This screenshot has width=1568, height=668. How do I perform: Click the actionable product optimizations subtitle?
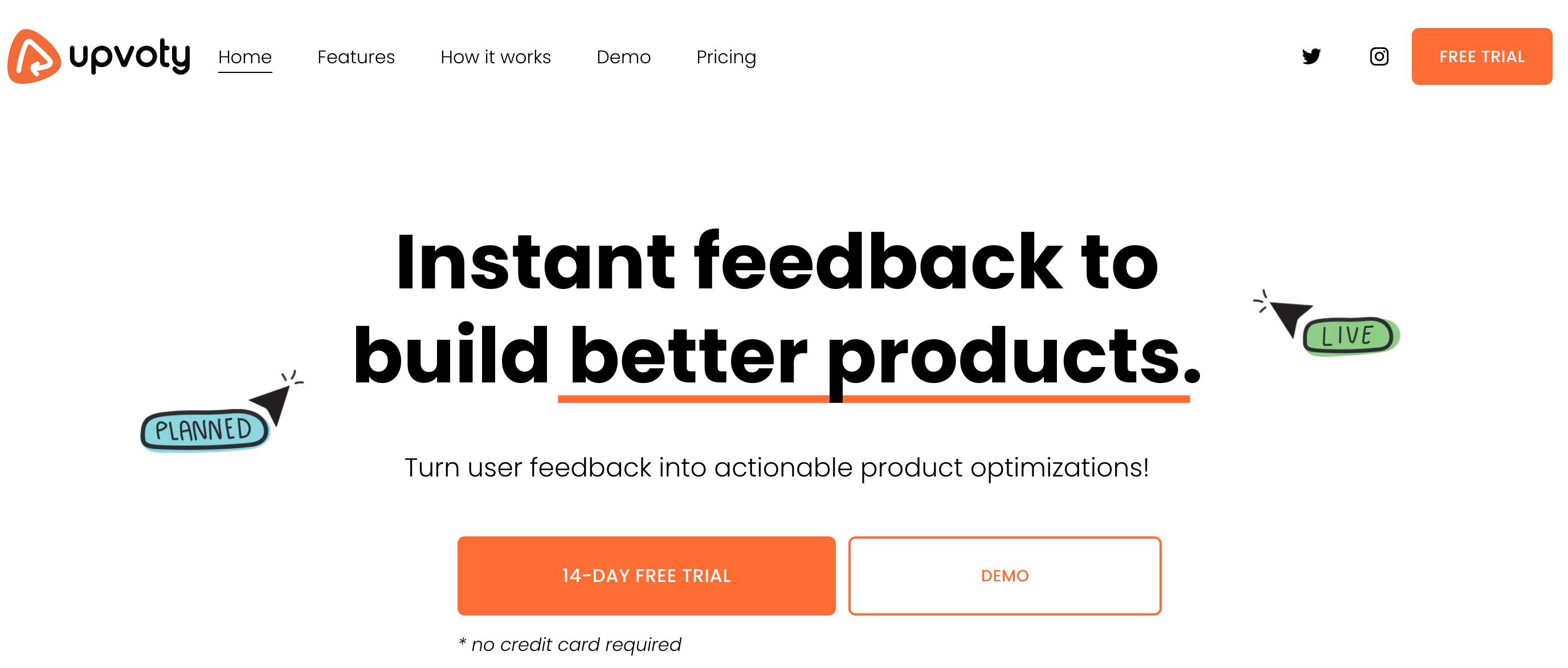coord(777,468)
